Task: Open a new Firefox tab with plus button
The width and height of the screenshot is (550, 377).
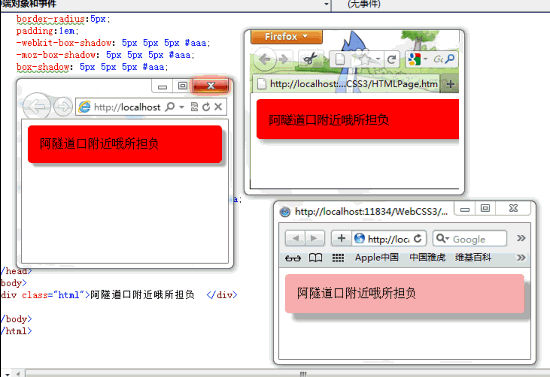Action: click(x=450, y=84)
